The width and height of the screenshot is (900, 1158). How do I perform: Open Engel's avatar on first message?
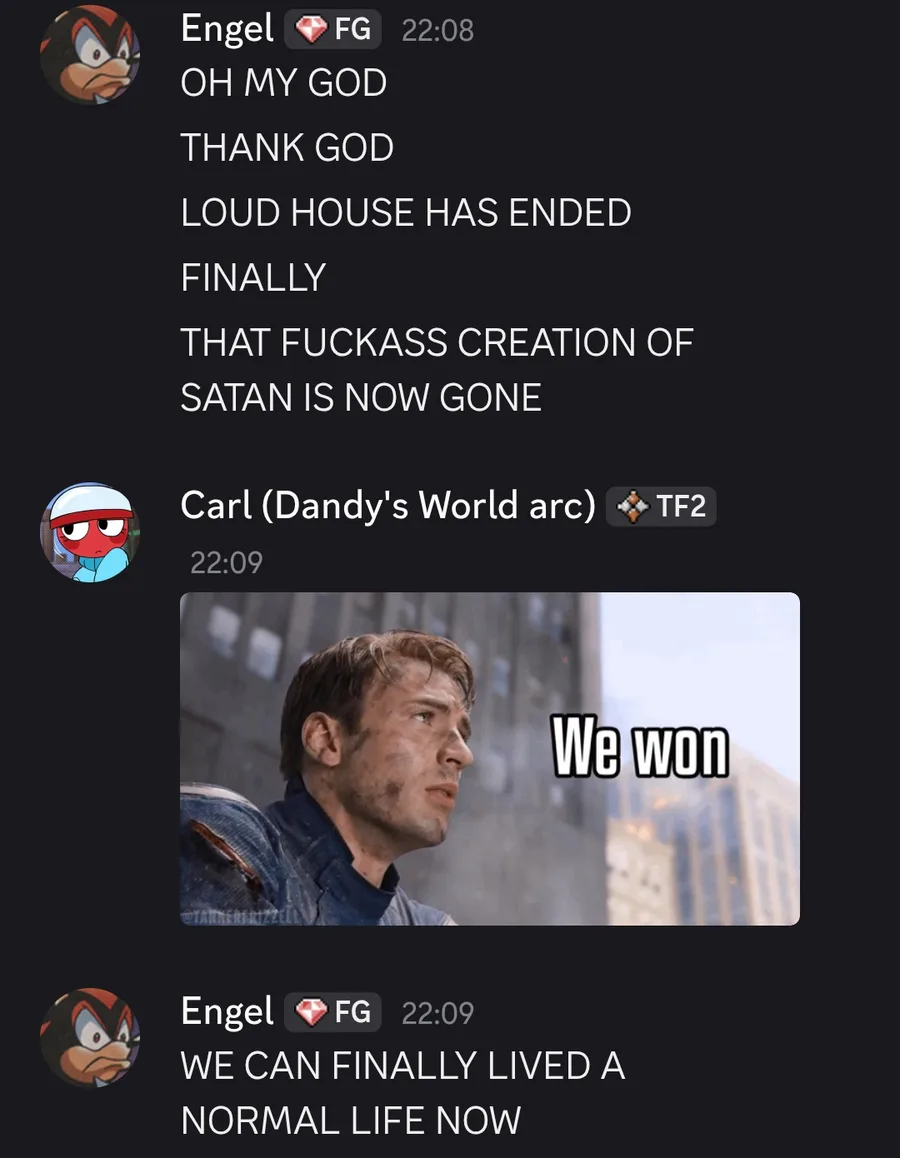click(90, 55)
